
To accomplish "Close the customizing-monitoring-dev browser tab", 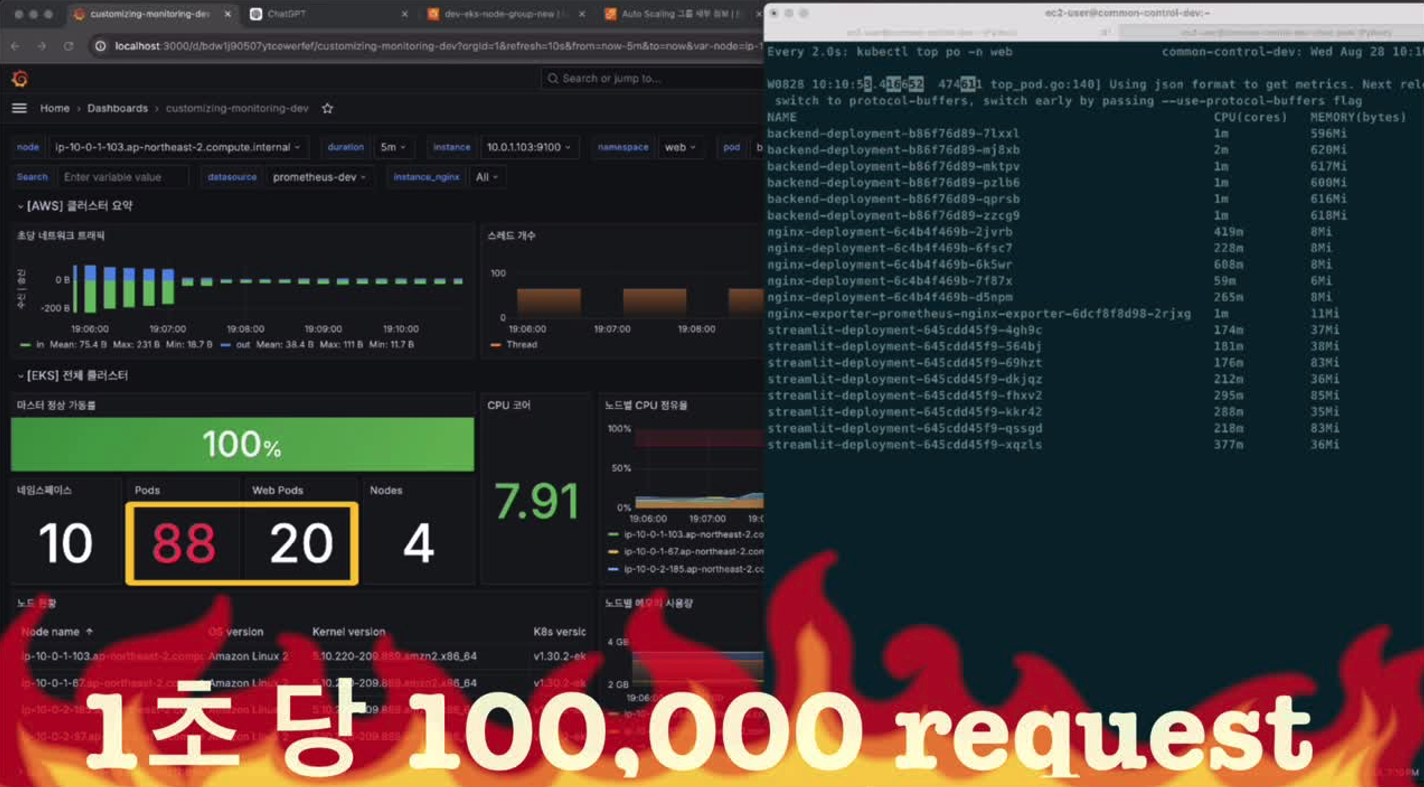I will pyautogui.click(x=228, y=14).
